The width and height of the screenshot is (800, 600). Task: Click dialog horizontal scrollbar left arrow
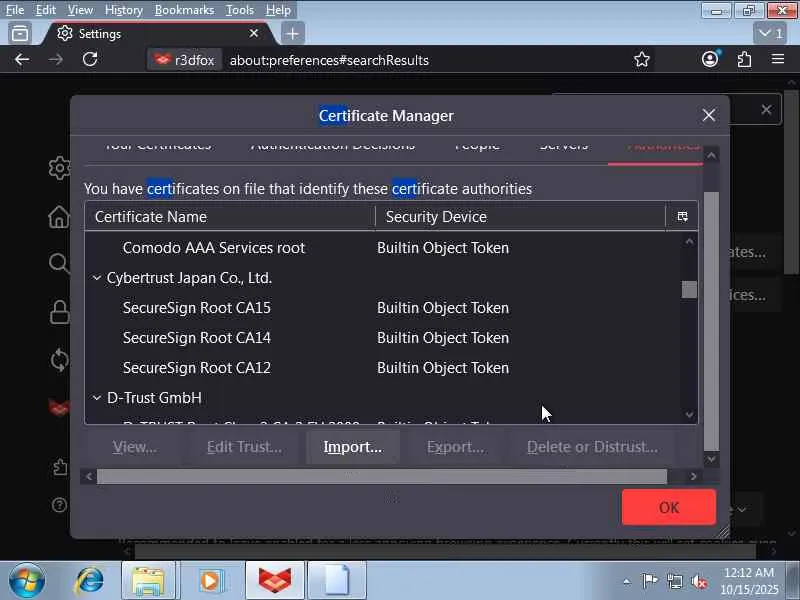[x=89, y=477]
